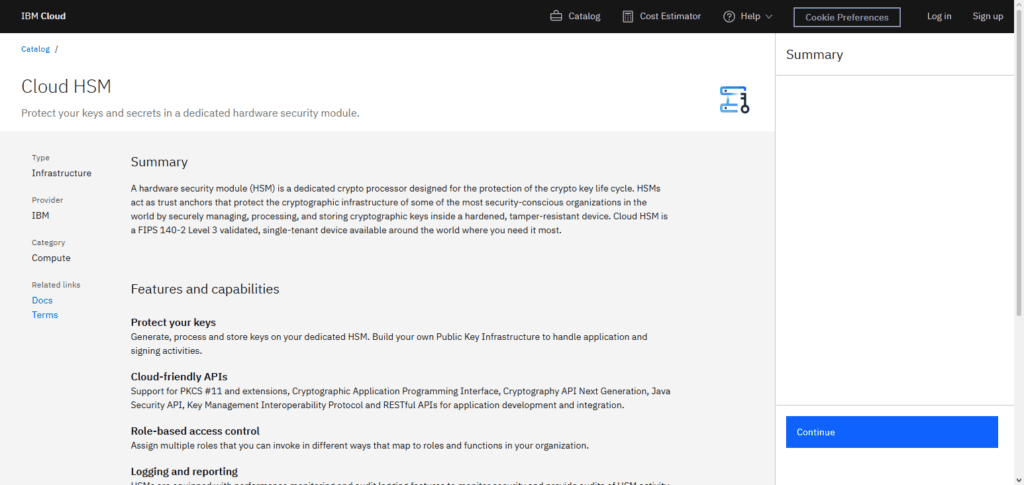The width and height of the screenshot is (1024, 485).
Task: Click the Summary heading in main content
Action: 159,162
